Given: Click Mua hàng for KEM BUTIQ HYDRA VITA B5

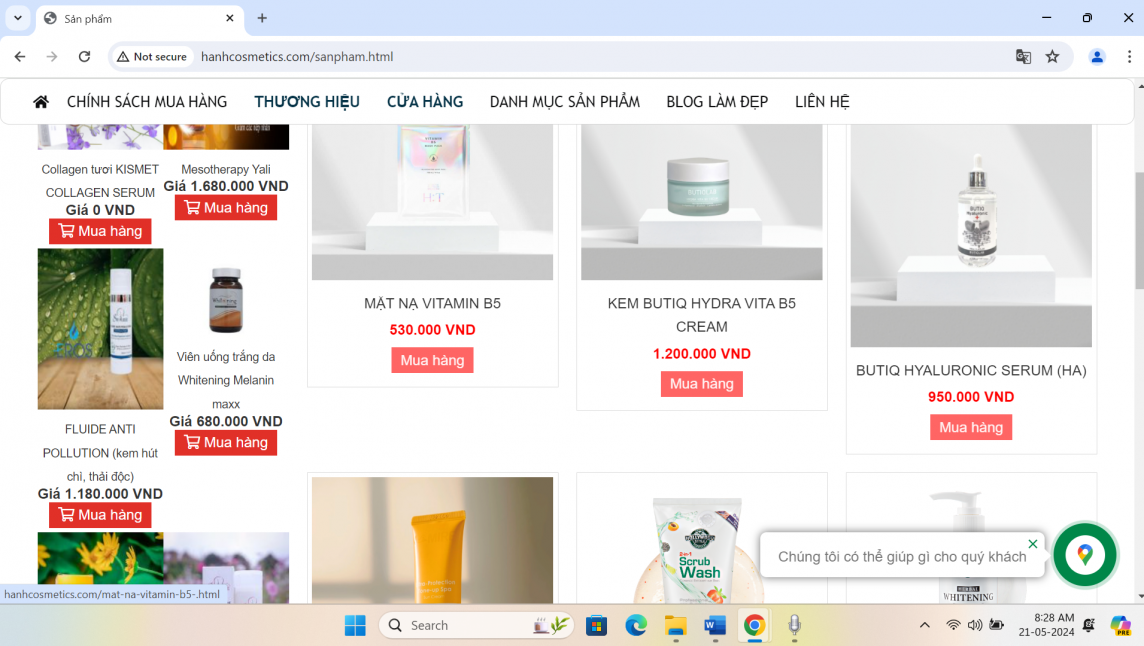Looking at the screenshot, I should tap(701, 383).
